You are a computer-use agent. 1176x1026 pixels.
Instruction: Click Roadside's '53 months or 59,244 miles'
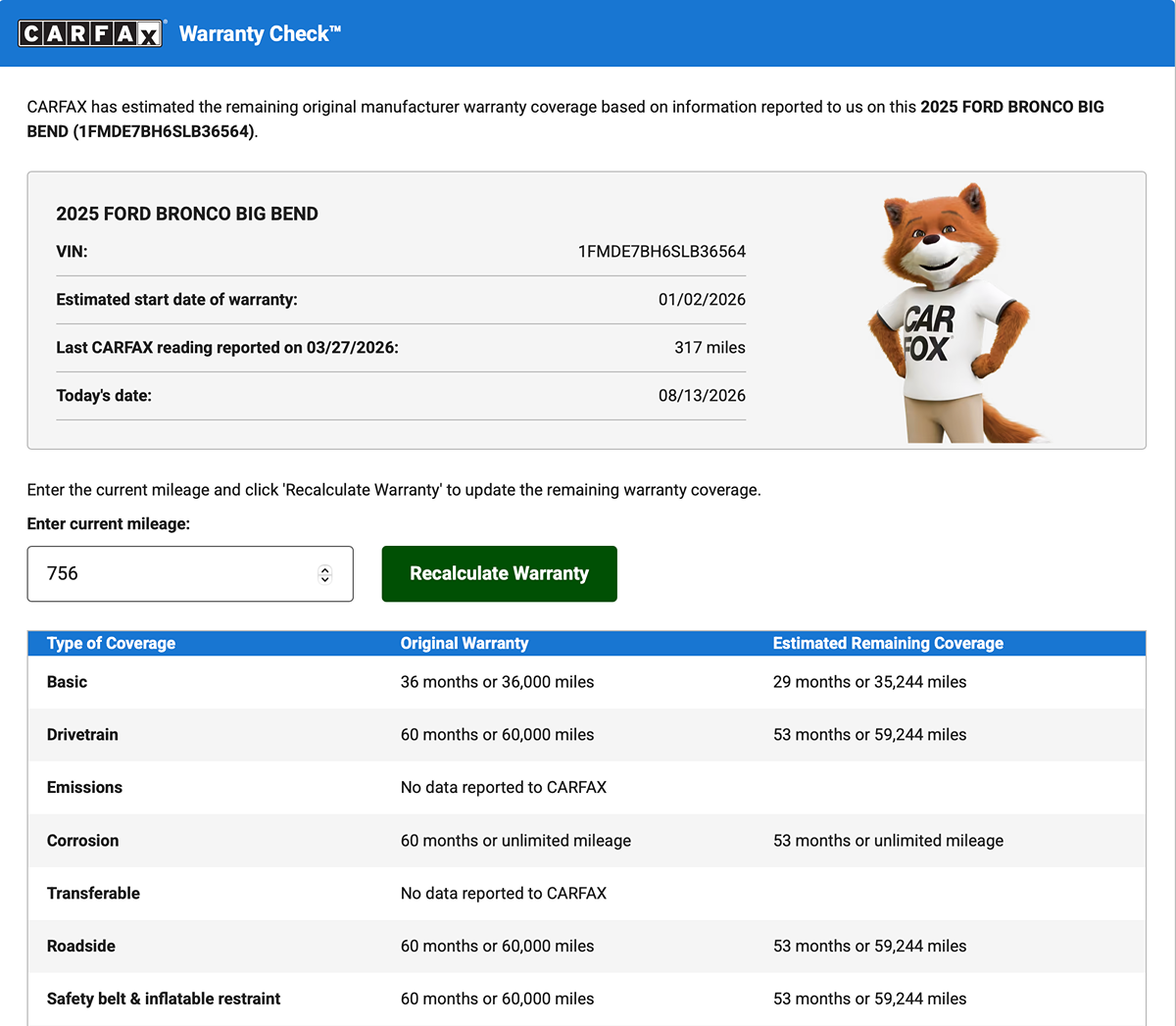(869, 947)
